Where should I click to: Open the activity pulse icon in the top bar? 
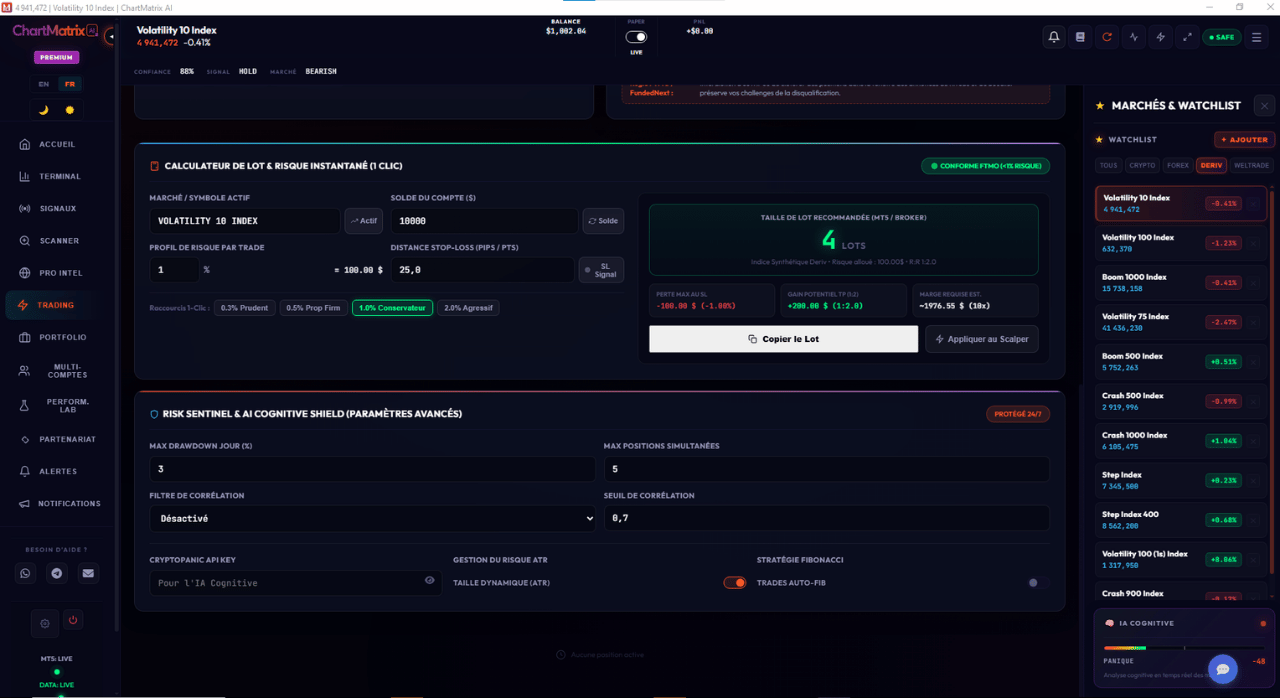pyautogui.click(x=1134, y=37)
